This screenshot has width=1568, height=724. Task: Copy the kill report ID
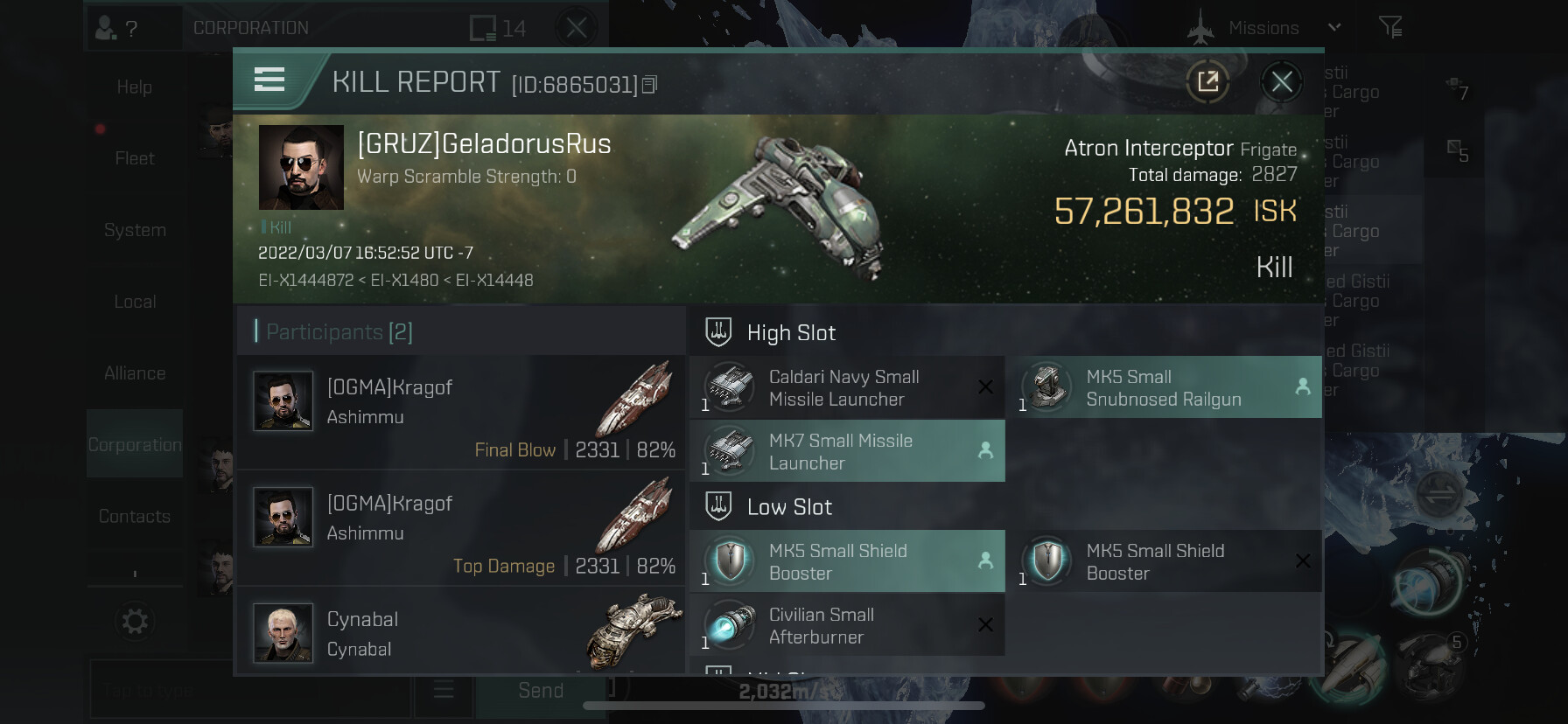pos(649,85)
